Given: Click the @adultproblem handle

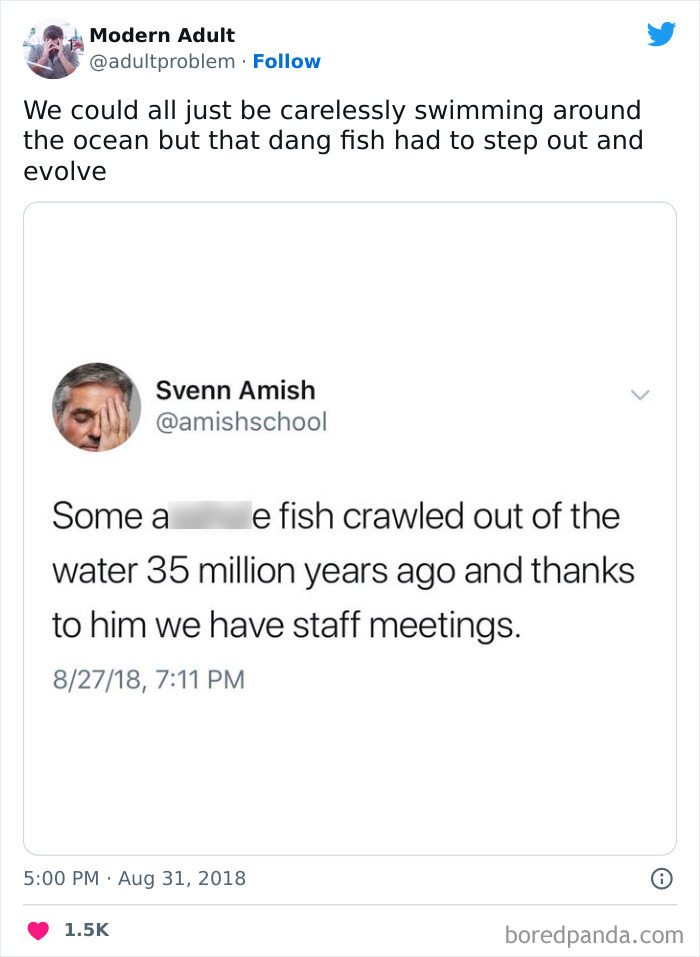Looking at the screenshot, I should click(162, 61).
